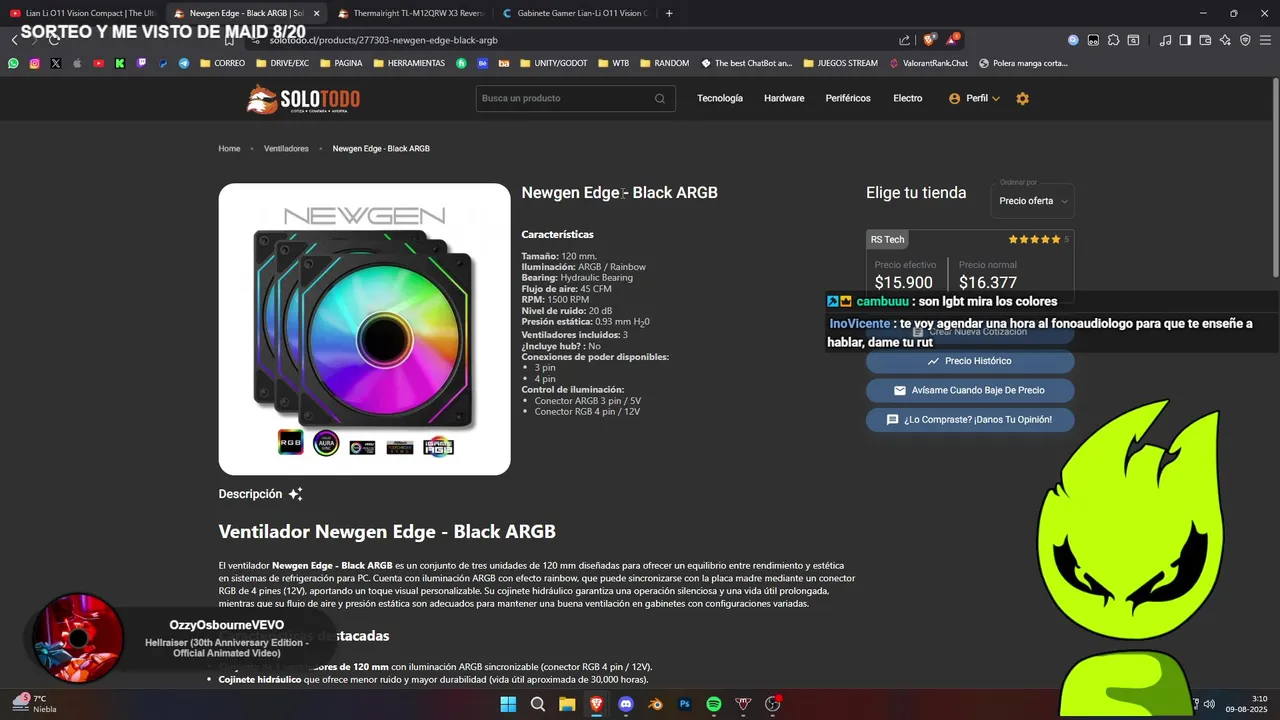Image resolution: width=1280 pixels, height=720 pixels.
Task: Click the Brave Rewards triangle icon
Action: (952, 40)
